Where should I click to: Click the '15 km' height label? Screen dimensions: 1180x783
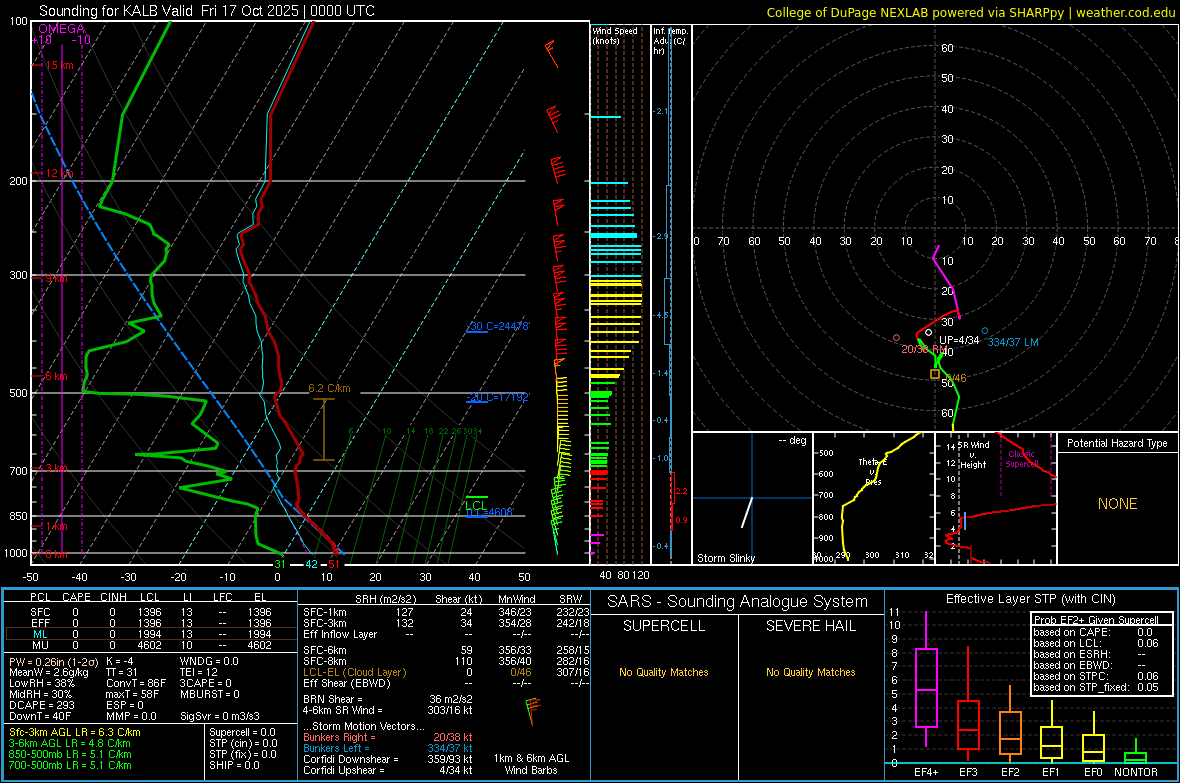(59, 66)
